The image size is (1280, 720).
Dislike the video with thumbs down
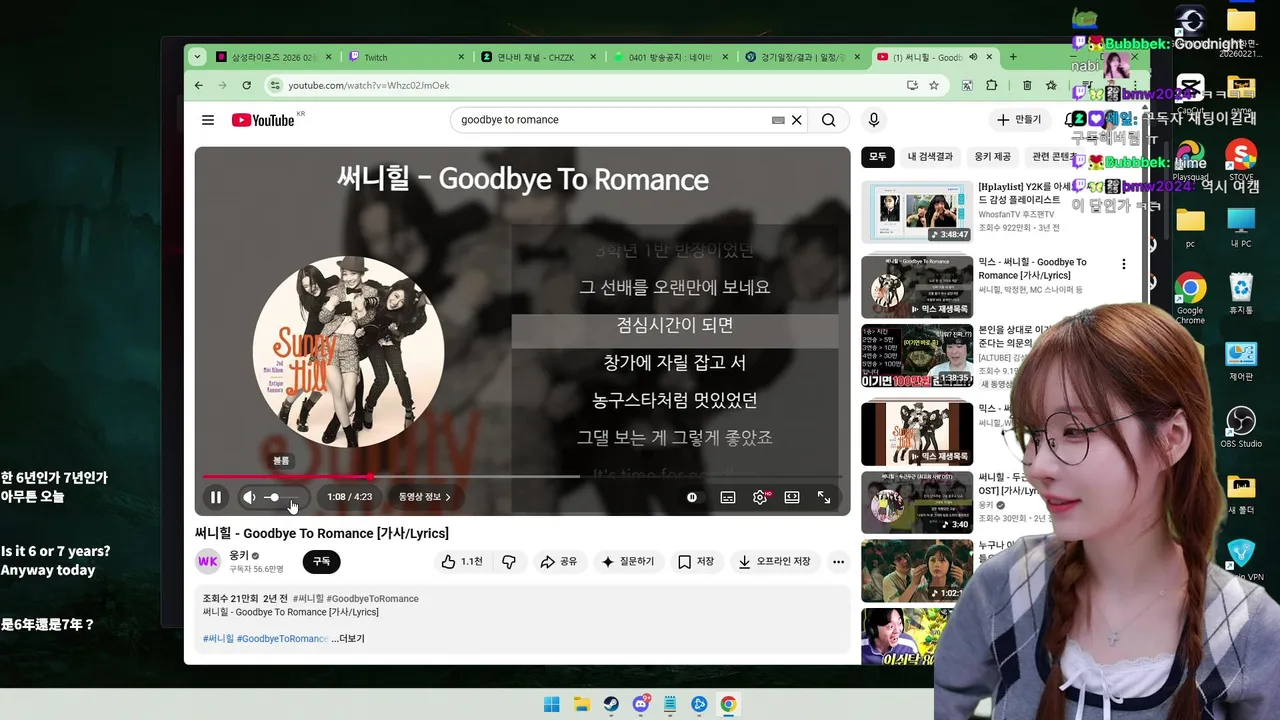[x=509, y=562]
